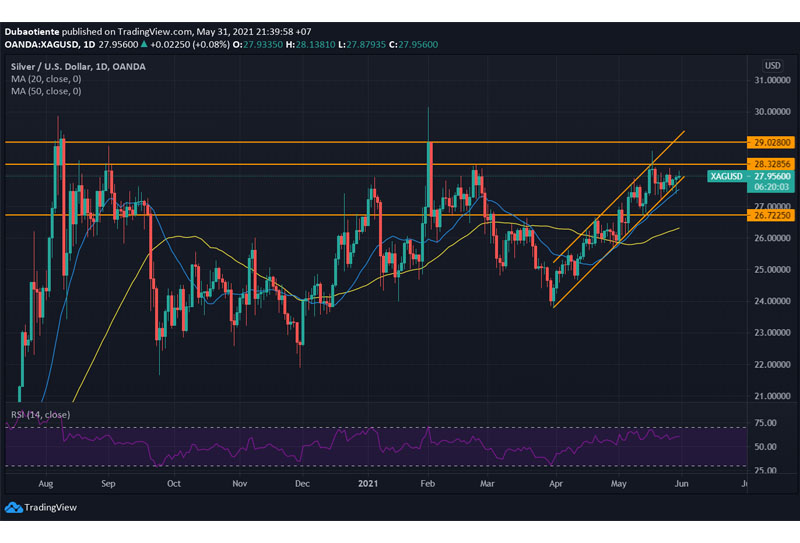Click the OANDA:XAGUSD symbol in header
Screen dimensions: 800x543
click(x=42, y=44)
